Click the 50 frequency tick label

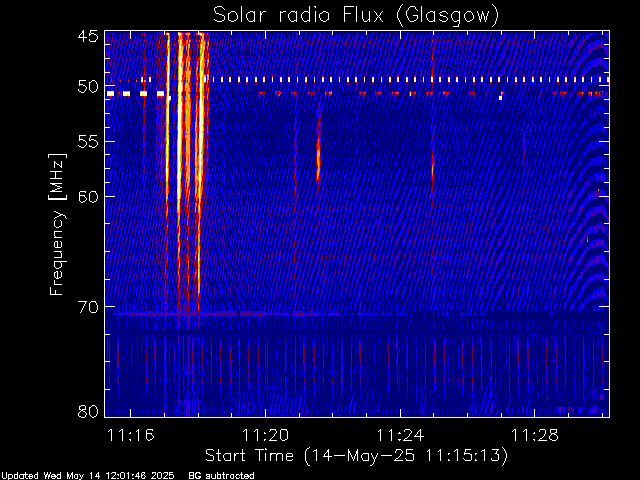point(88,87)
